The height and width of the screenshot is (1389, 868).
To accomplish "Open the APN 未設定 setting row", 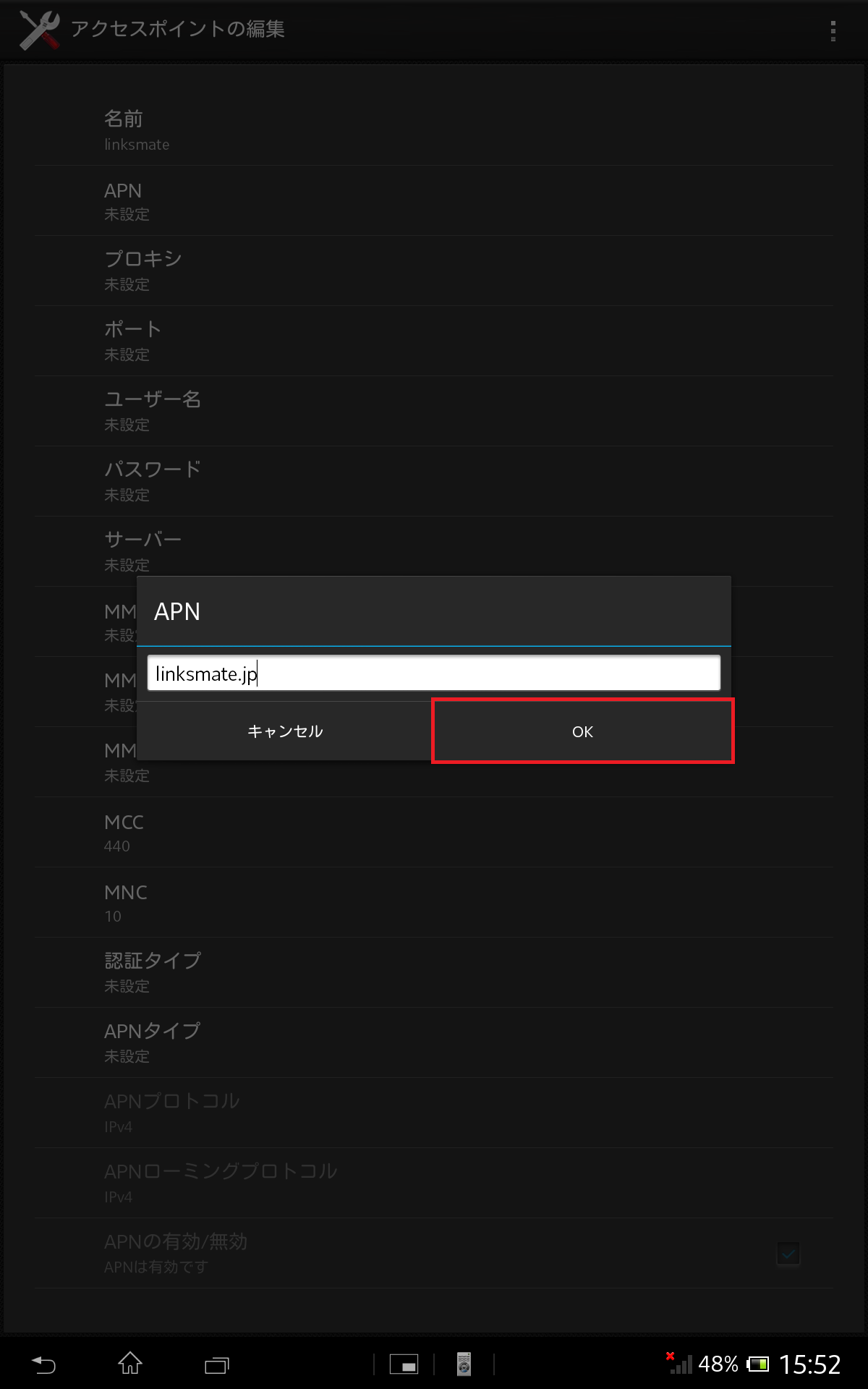I will click(434, 201).
